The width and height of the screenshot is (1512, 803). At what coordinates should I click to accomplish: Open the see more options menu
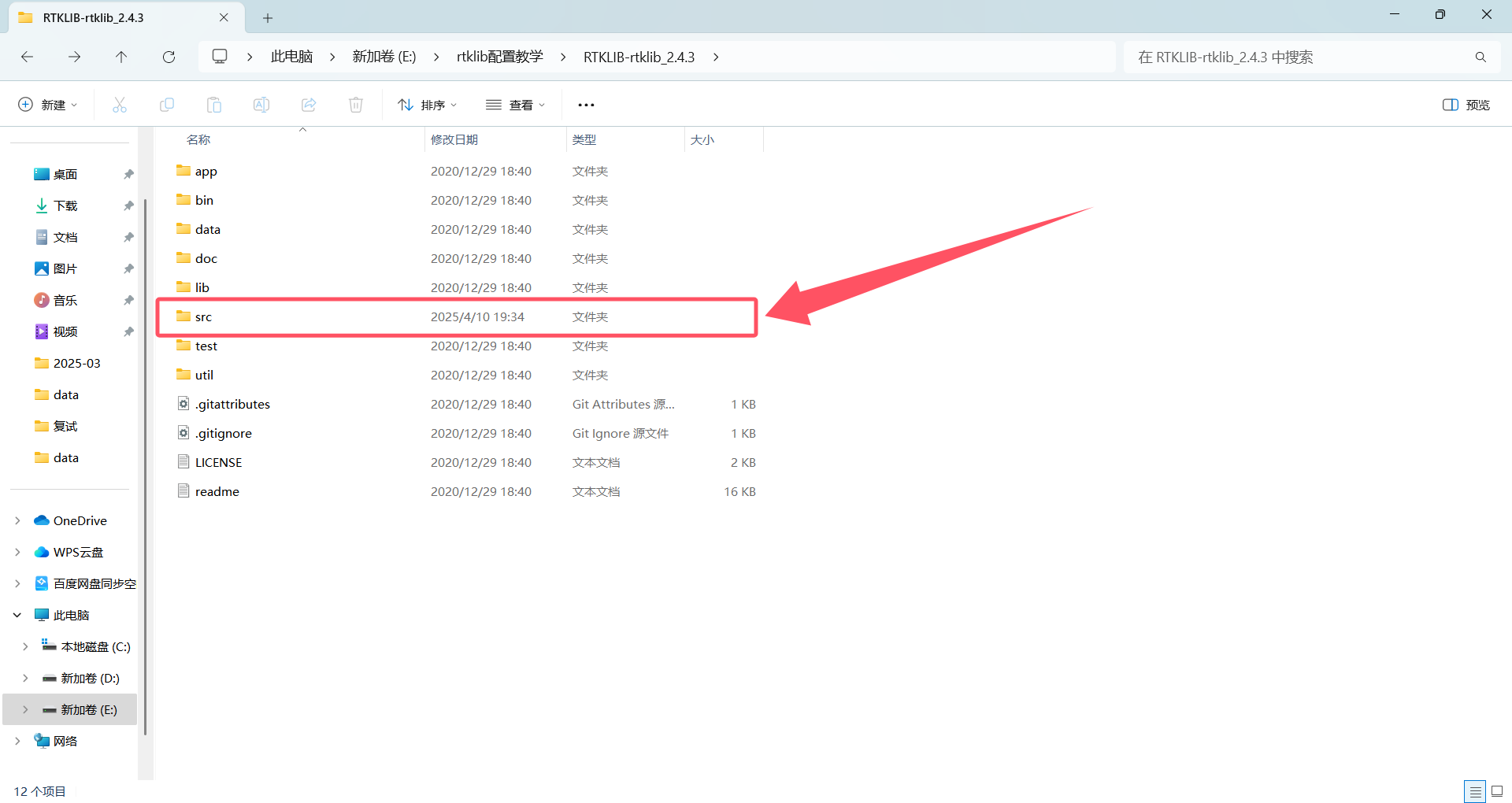[586, 104]
